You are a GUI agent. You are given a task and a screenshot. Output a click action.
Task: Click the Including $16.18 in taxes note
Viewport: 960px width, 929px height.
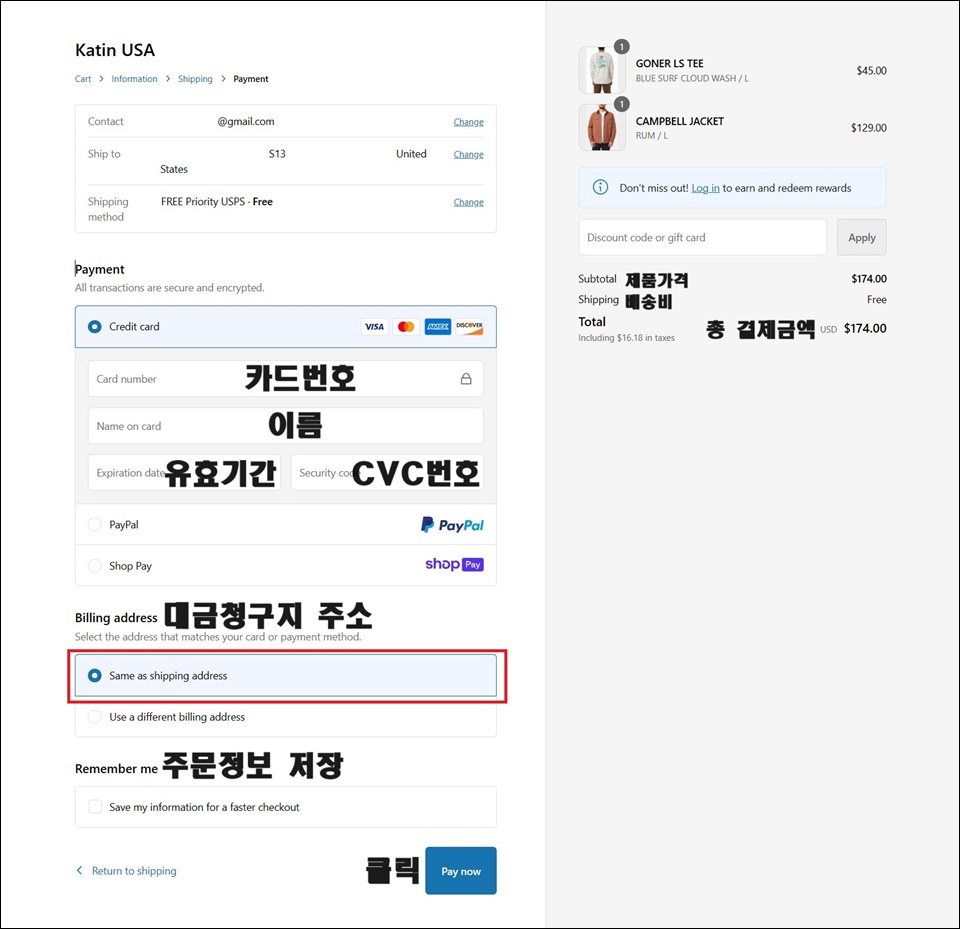pos(626,337)
